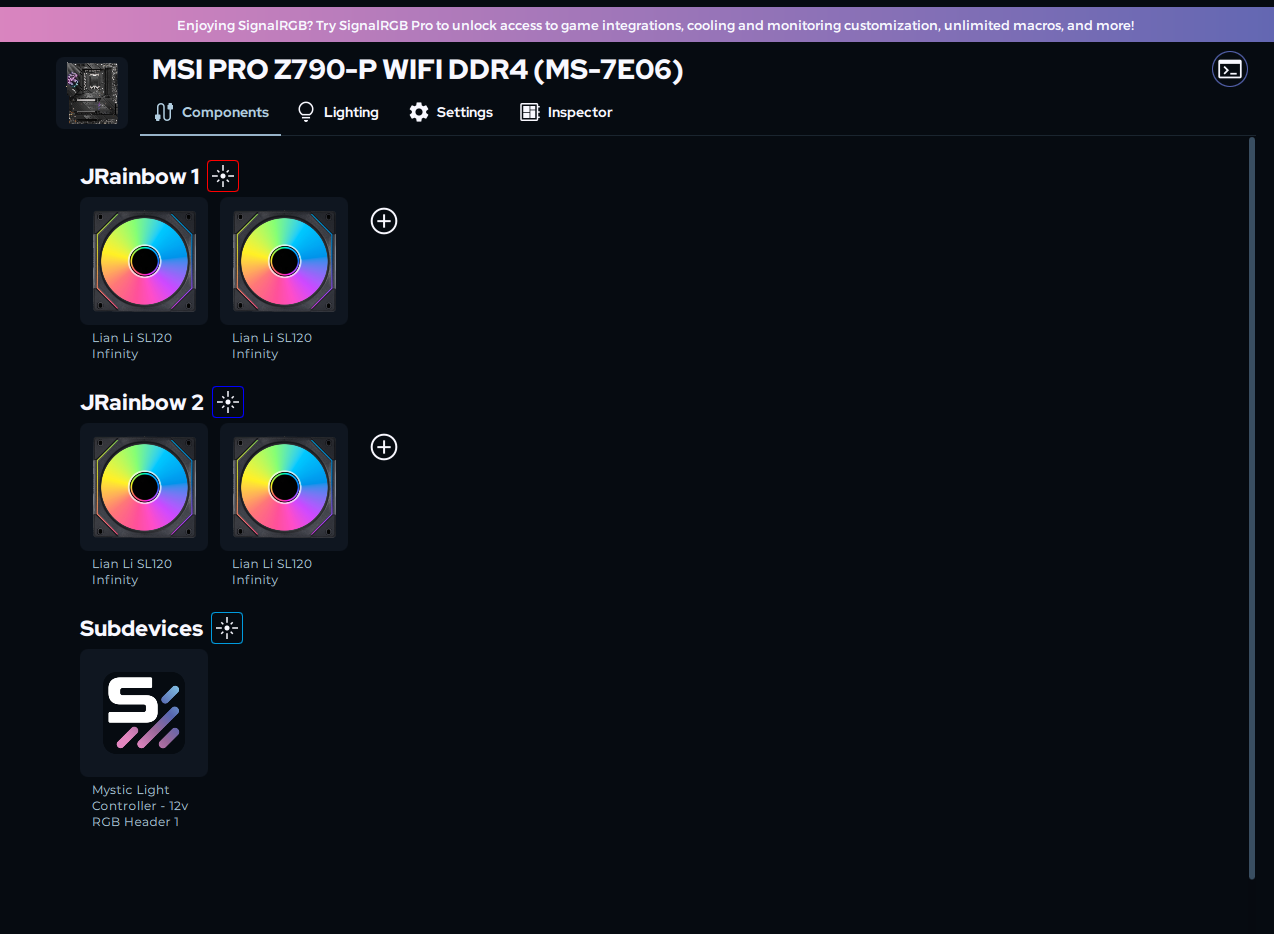Screen dimensions: 1274x934
Task: Click the Lighting tab bulb icon
Action: pyautogui.click(x=306, y=112)
